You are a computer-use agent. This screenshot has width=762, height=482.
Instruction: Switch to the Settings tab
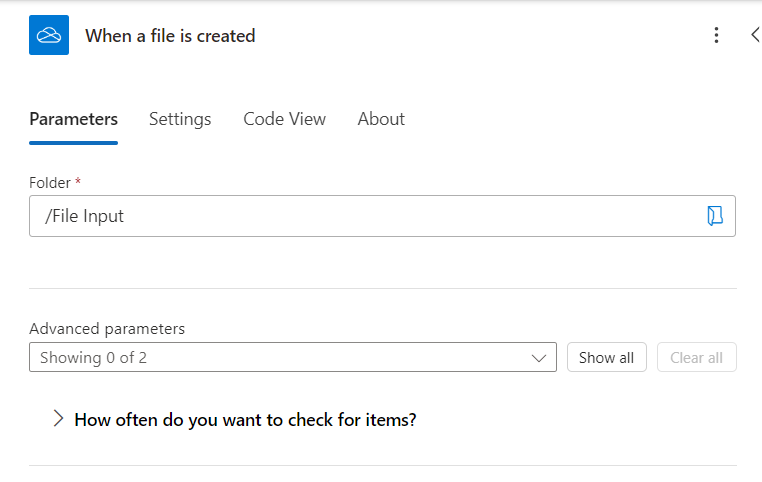click(x=180, y=119)
